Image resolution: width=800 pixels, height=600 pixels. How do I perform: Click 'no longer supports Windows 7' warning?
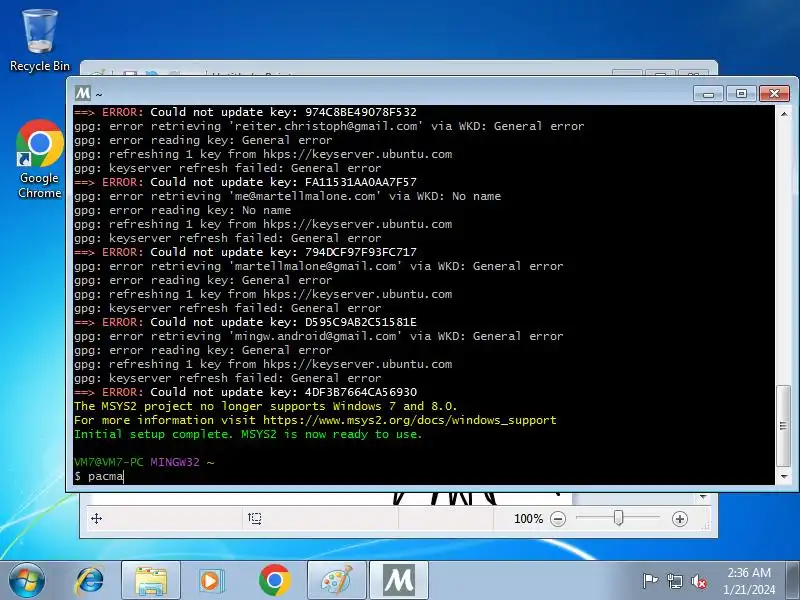point(265,406)
